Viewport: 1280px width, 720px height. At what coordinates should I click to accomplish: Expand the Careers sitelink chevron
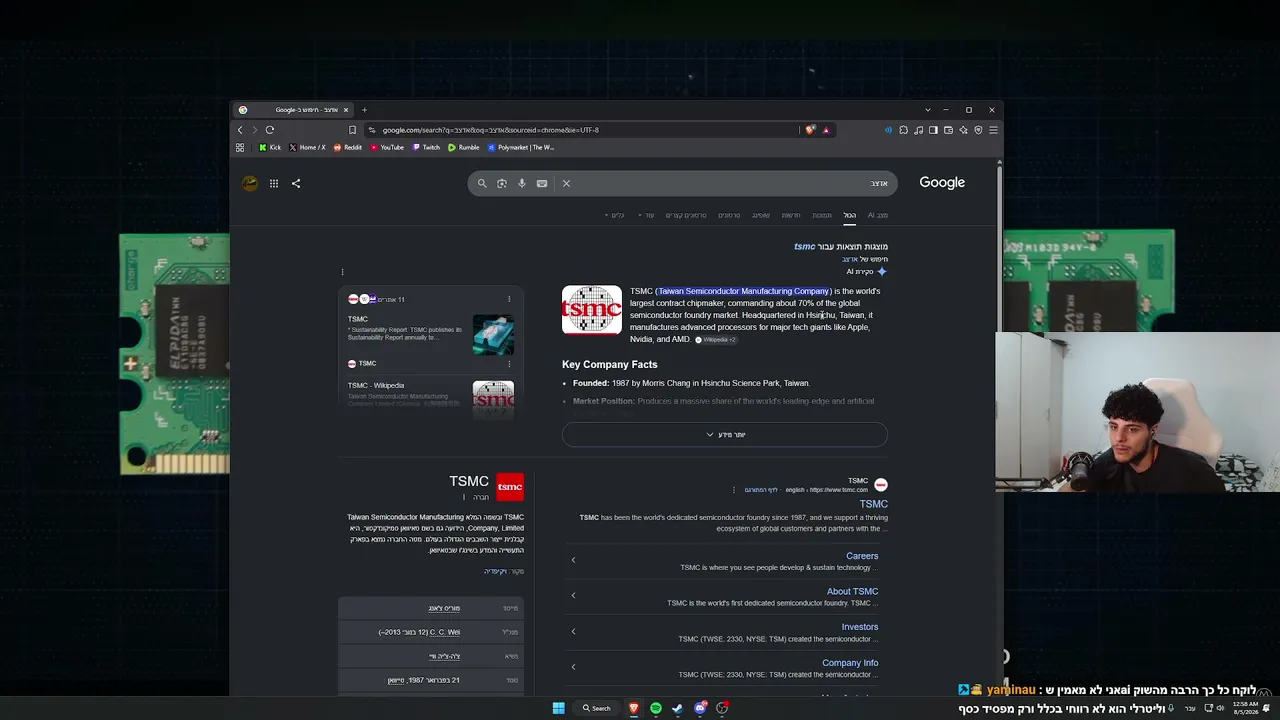coord(573,560)
